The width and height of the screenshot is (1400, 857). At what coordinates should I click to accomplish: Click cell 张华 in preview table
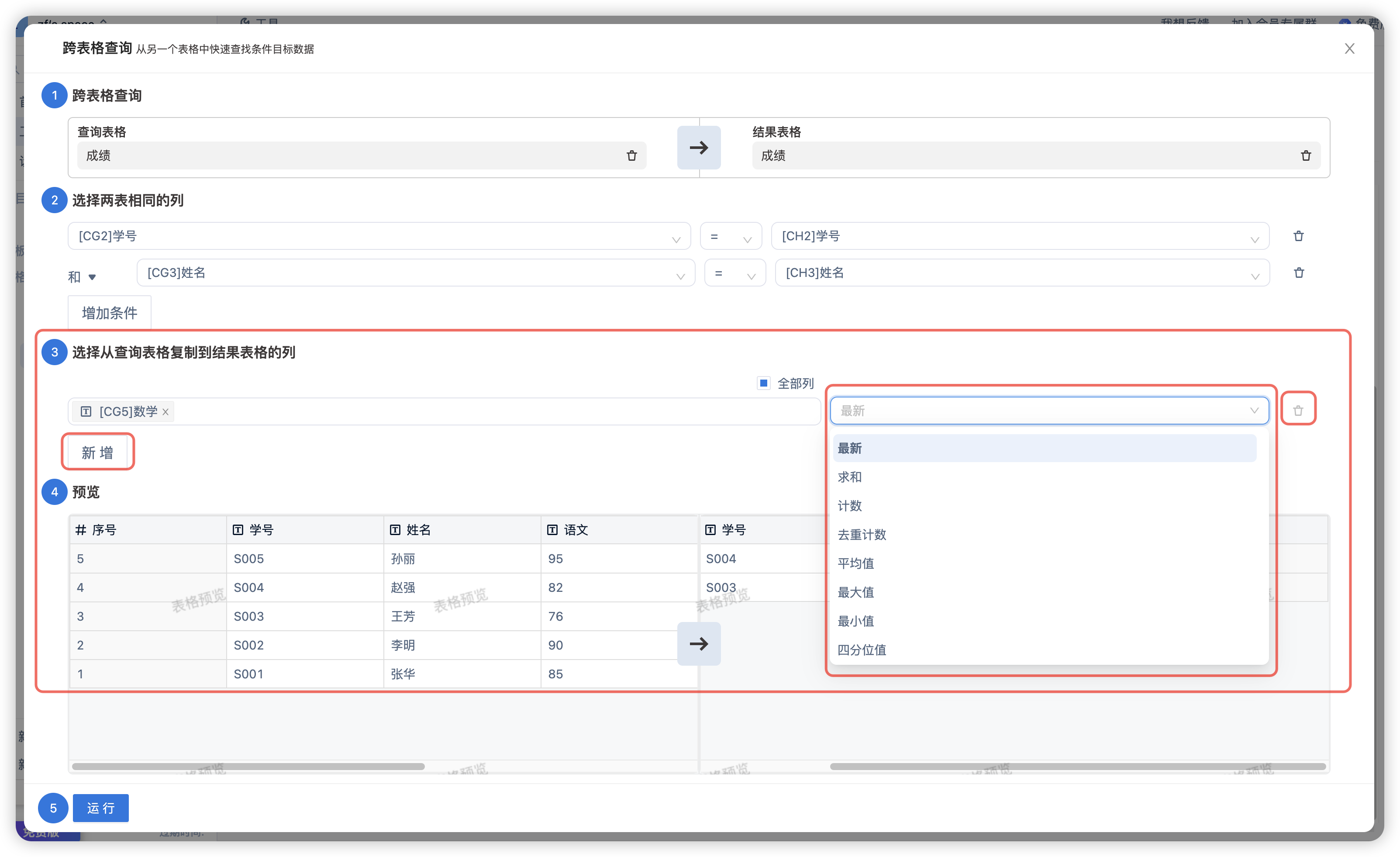[x=462, y=674]
